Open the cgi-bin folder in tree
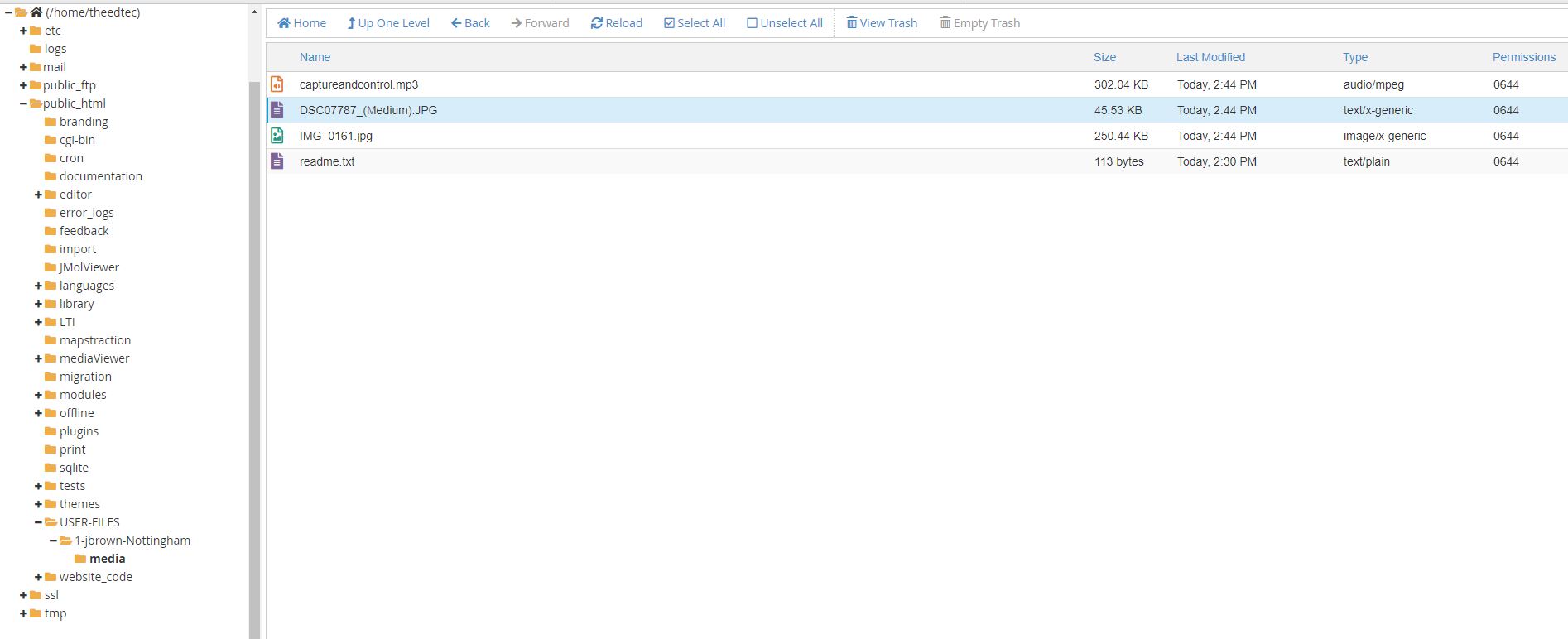Screen dimensions: 1568x639 tap(77, 140)
